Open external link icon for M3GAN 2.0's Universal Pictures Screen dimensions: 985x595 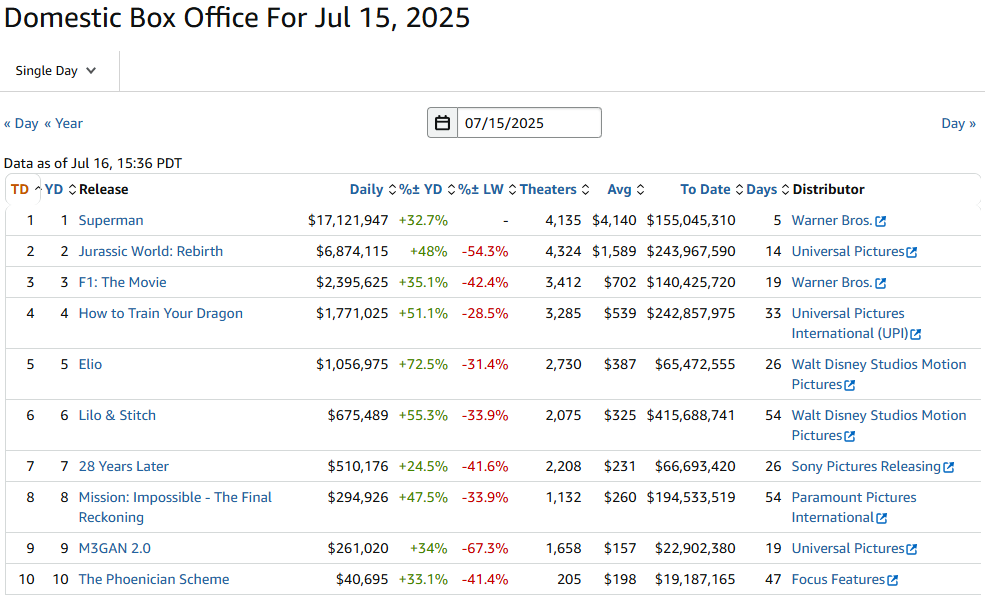click(x=912, y=549)
